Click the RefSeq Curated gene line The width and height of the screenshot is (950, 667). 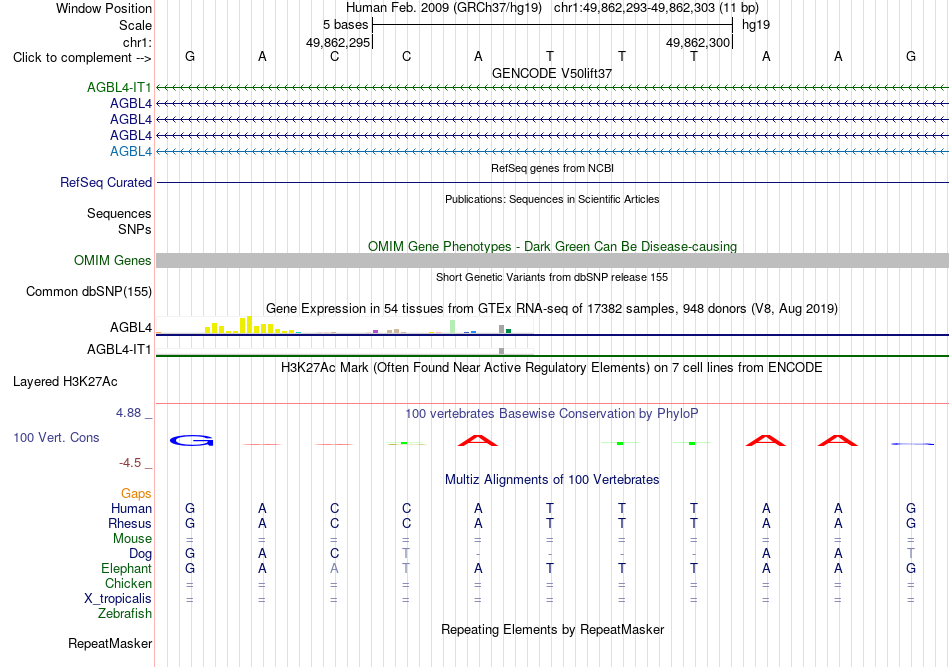pyautogui.click(x=552, y=182)
